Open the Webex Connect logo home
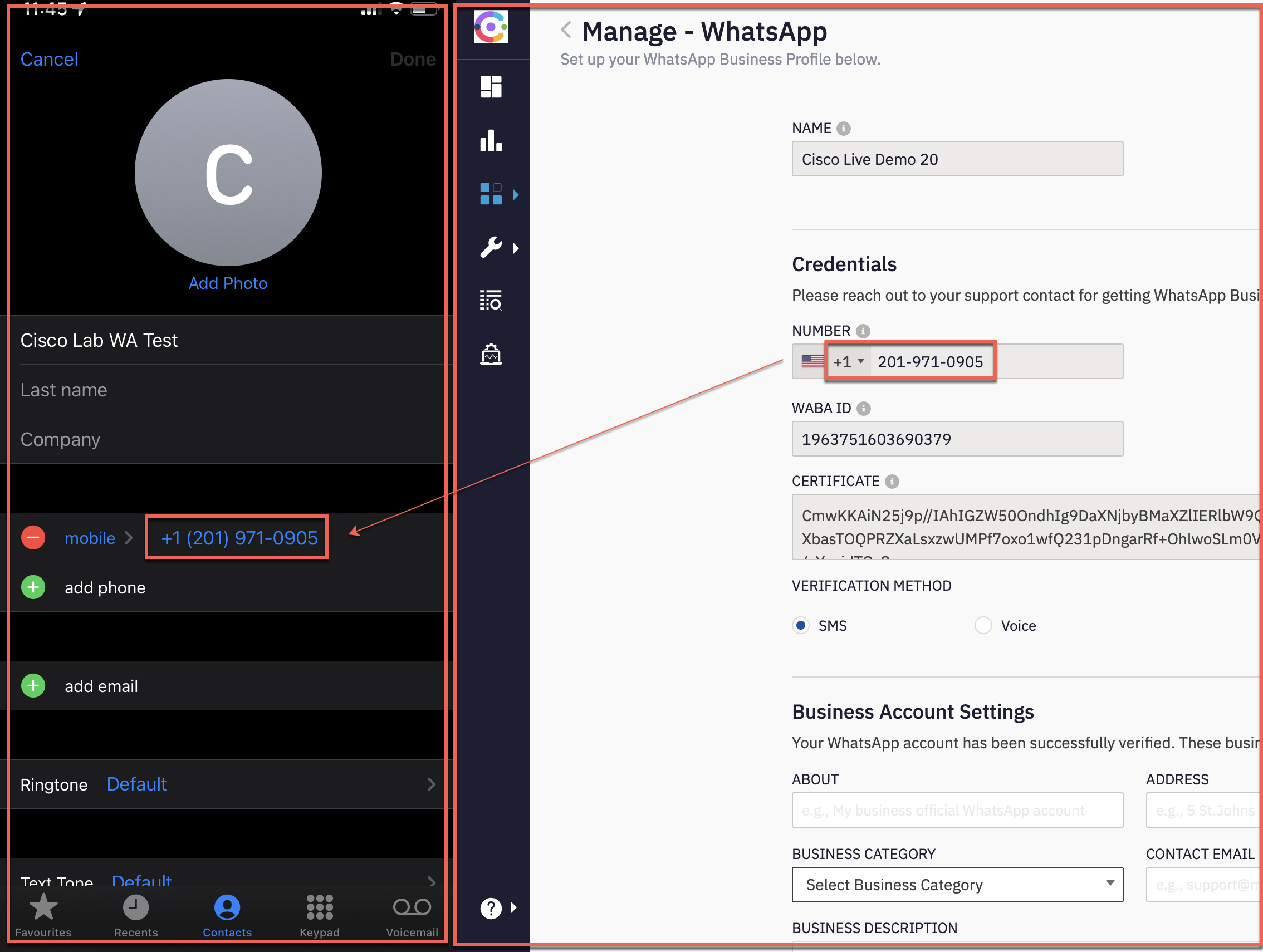1263x952 pixels. pyautogui.click(x=491, y=27)
